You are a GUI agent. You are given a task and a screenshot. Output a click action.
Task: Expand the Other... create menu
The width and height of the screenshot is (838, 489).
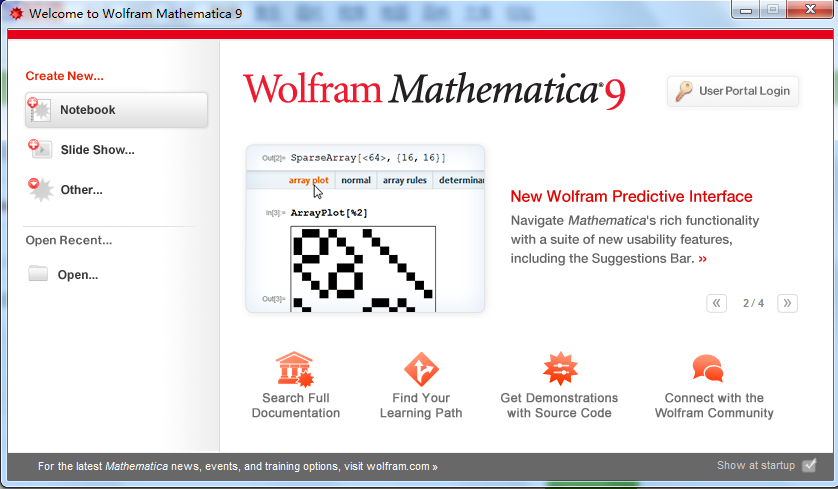(x=81, y=190)
